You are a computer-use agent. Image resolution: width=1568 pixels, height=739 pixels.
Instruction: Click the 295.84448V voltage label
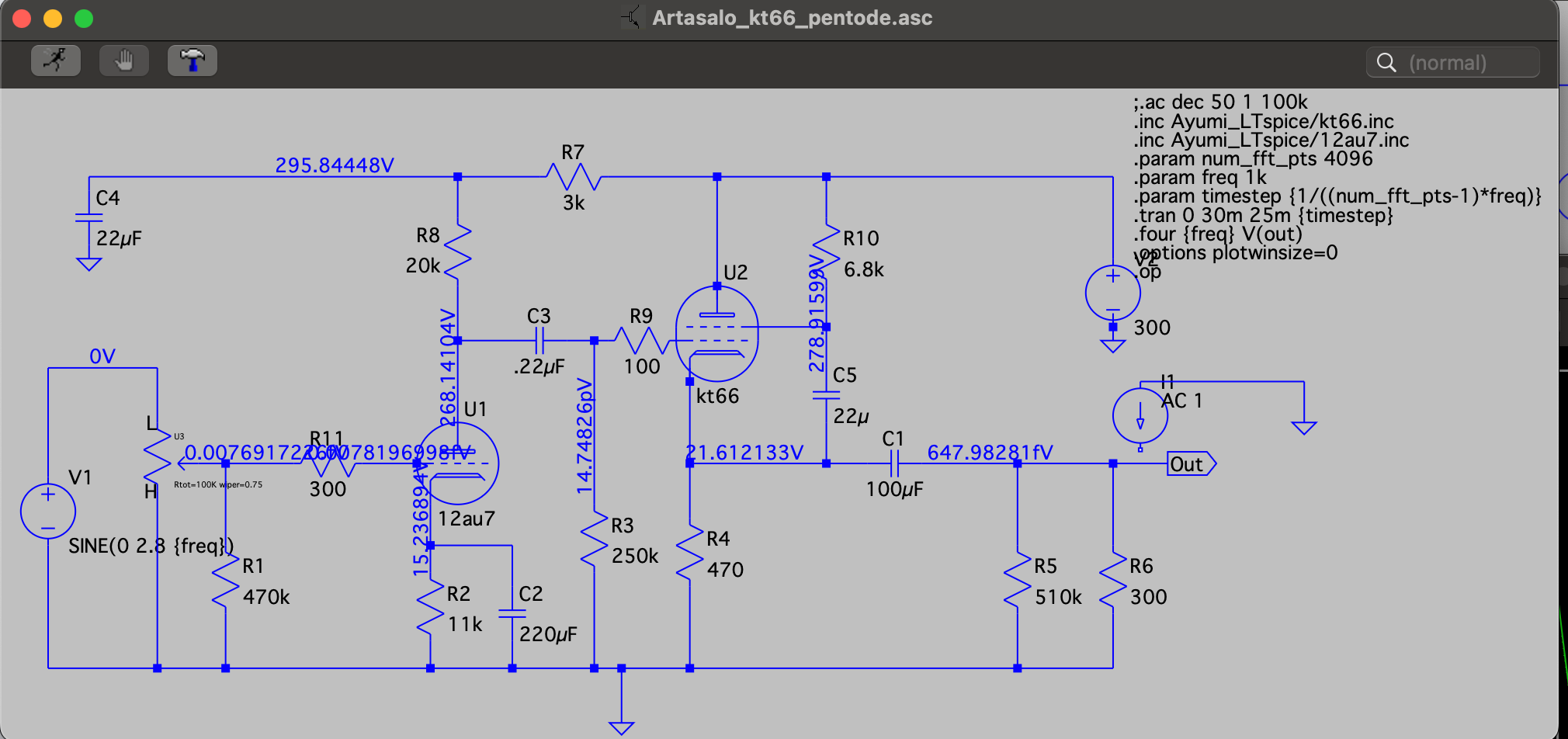coord(335,165)
